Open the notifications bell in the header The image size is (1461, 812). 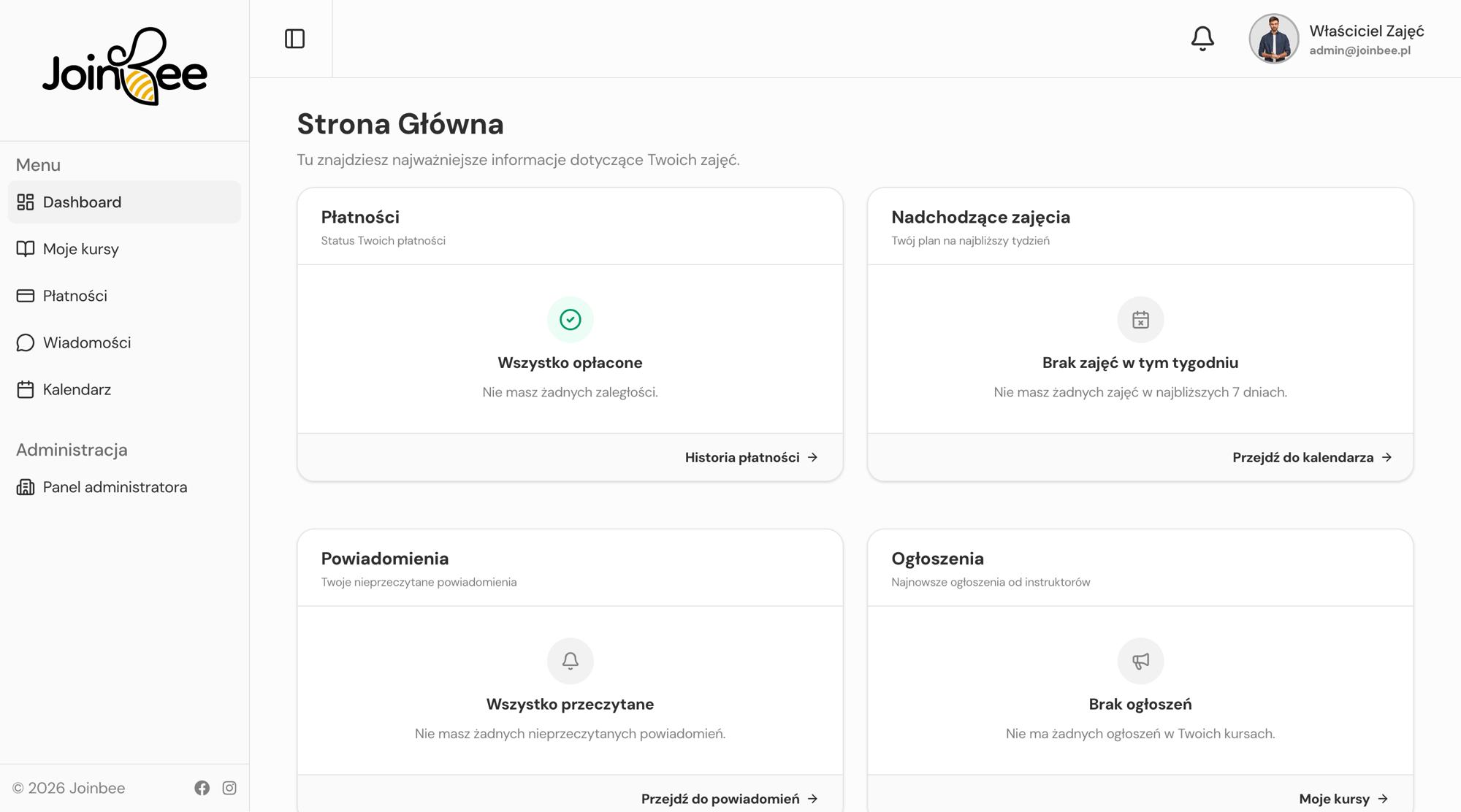(1202, 38)
